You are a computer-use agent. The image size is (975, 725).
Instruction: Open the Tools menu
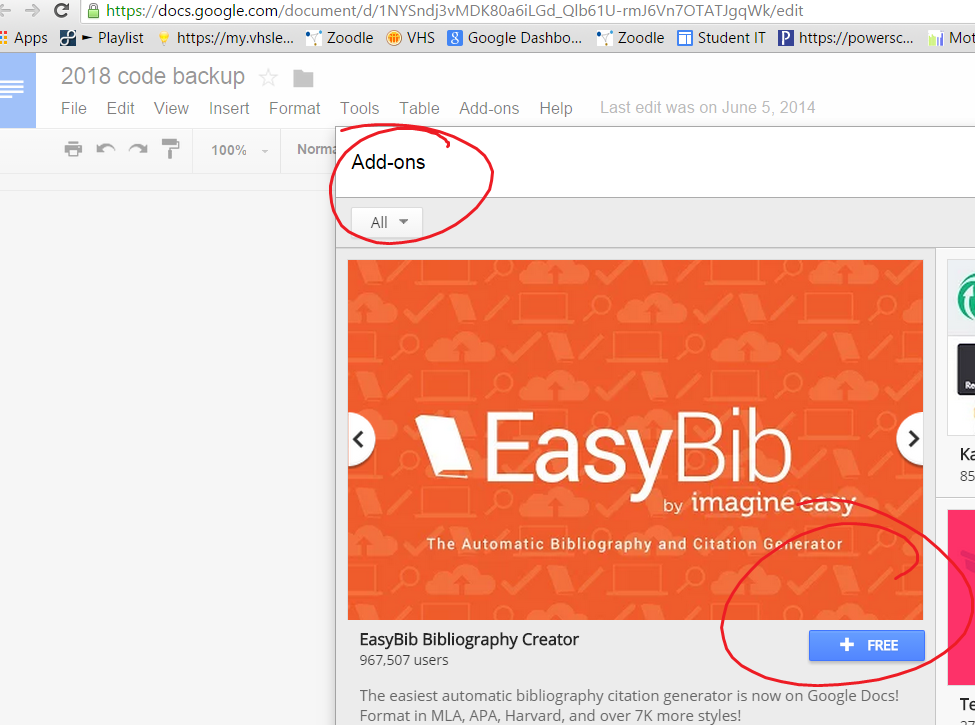click(x=359, y=108)
